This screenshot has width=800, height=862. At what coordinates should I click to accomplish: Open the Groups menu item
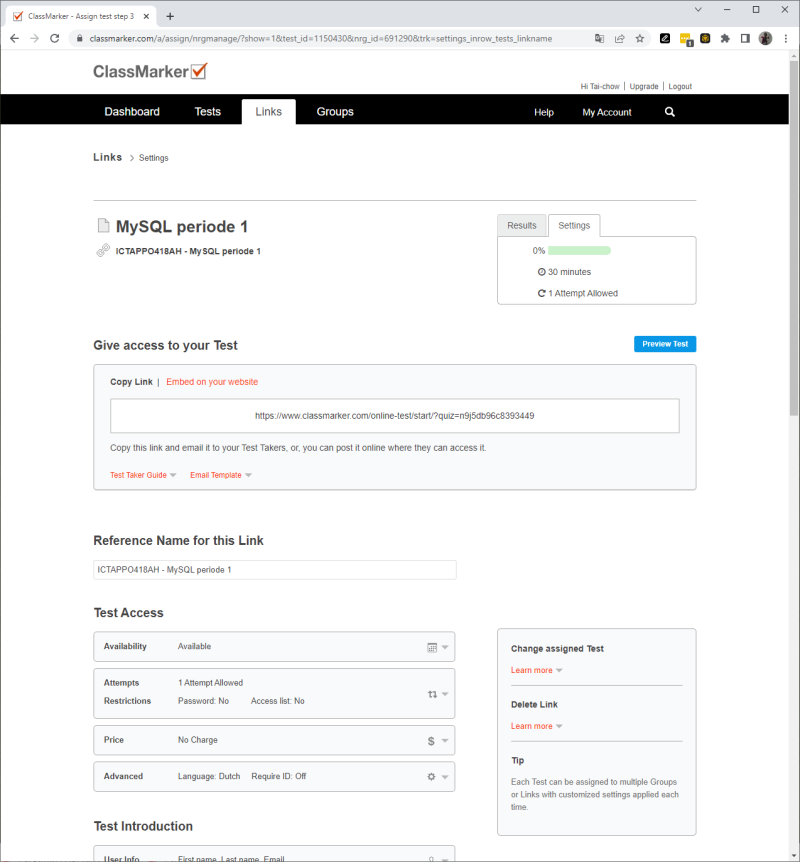335,112
